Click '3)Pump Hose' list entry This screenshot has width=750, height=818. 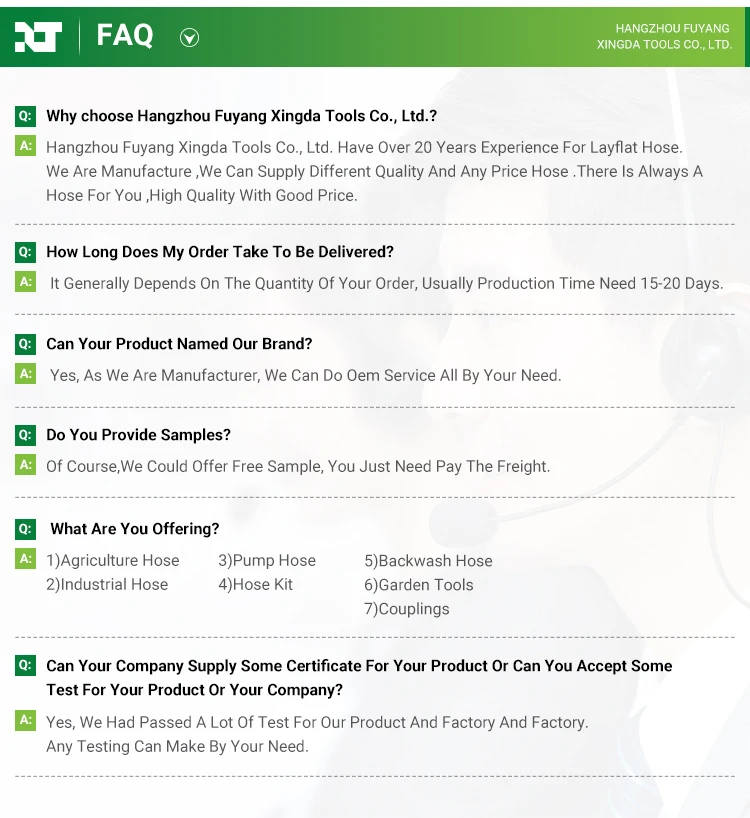click(267, 560)
